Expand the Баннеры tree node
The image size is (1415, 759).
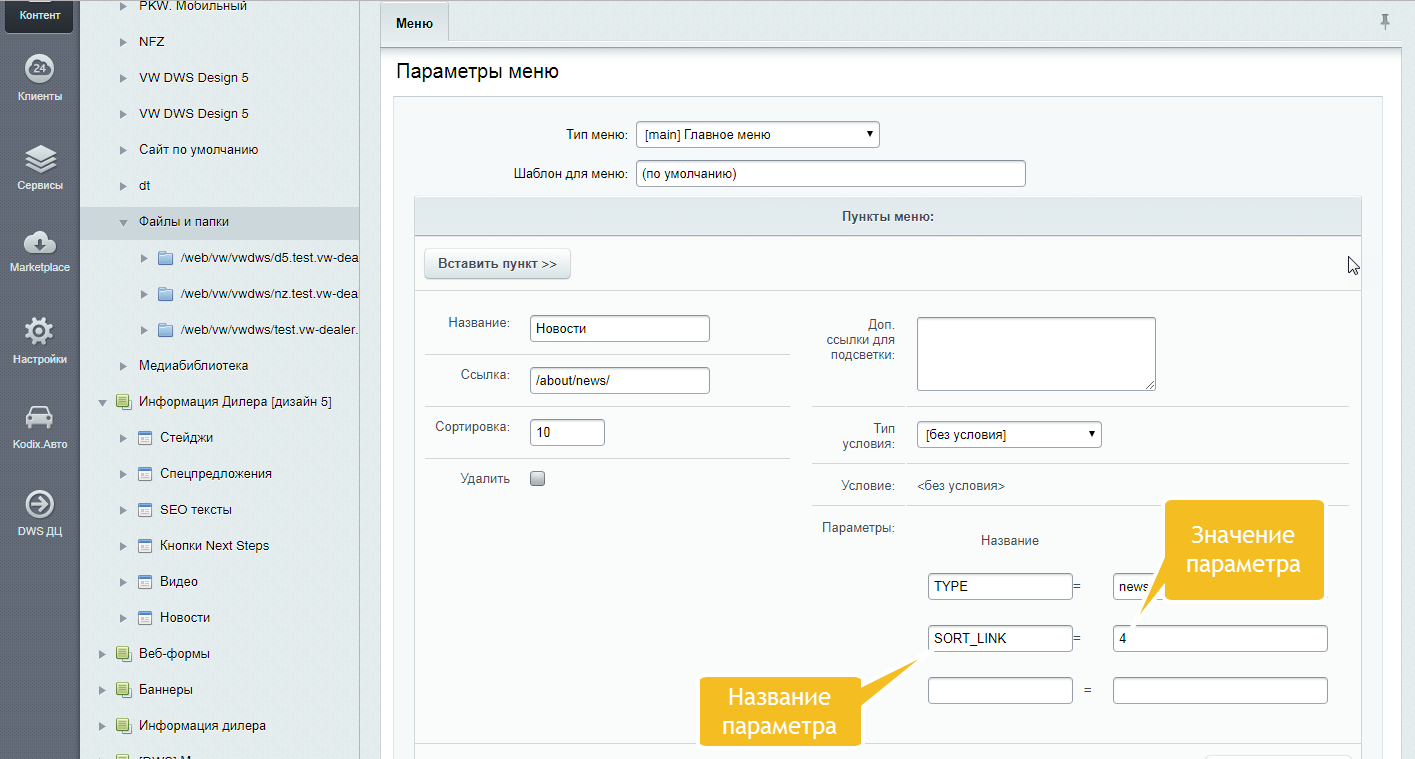[102, 690]
